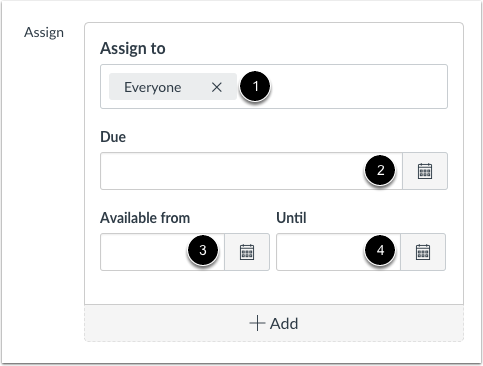This screenshot has height=366, width=483.
Task: Click the Until field label
Action: point(291,218)
